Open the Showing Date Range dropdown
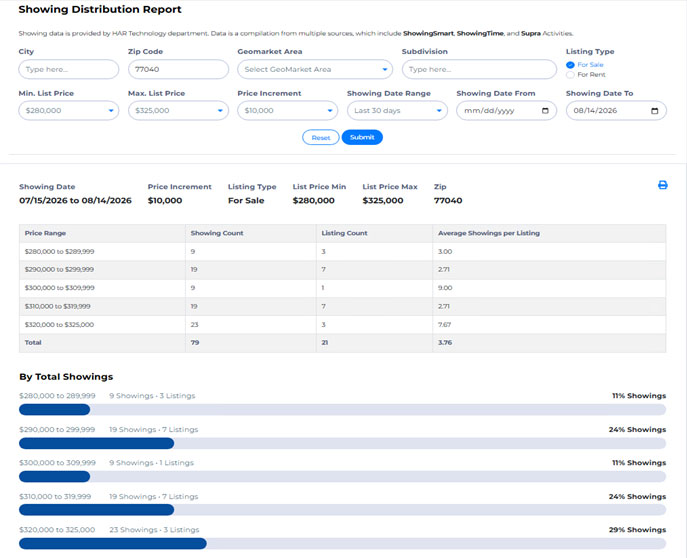687x558 pixels. (x=397, y=111)
